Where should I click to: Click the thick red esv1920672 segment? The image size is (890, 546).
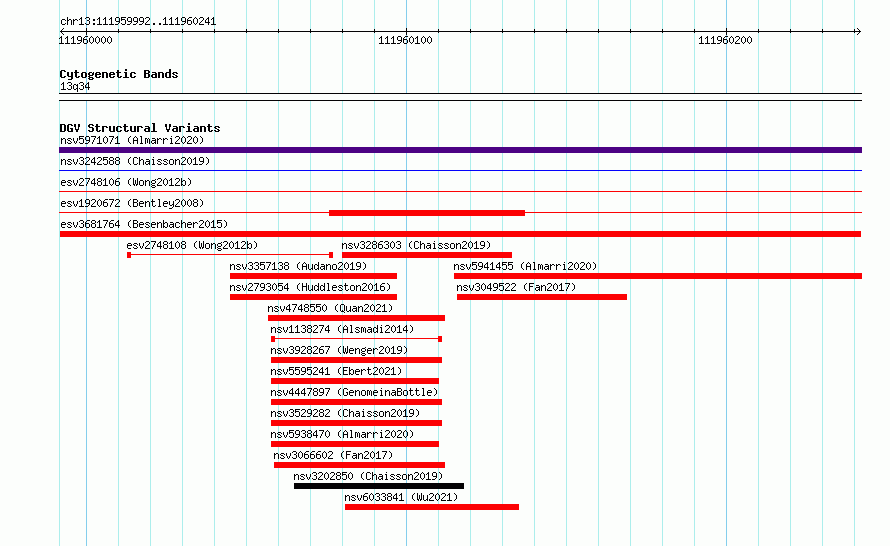pos(427,213)
